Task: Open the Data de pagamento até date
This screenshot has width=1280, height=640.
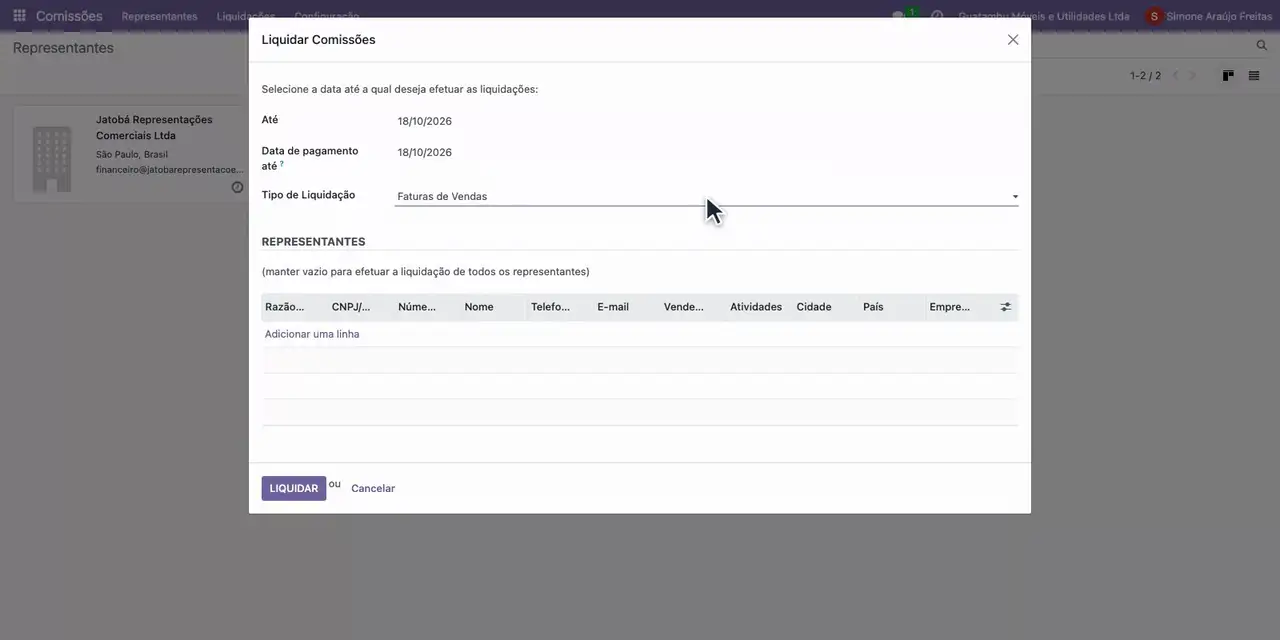Action: click(707, 152)
